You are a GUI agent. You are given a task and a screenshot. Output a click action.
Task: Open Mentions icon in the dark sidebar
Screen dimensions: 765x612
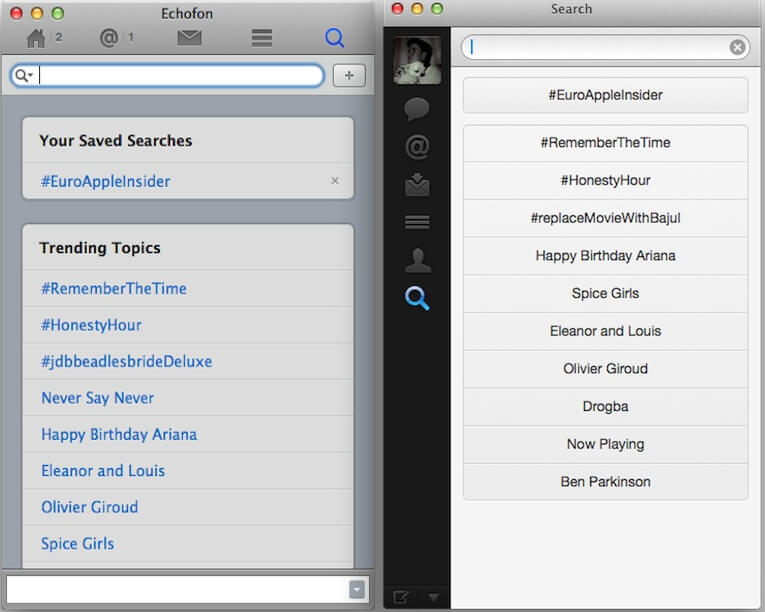[417, 147]
